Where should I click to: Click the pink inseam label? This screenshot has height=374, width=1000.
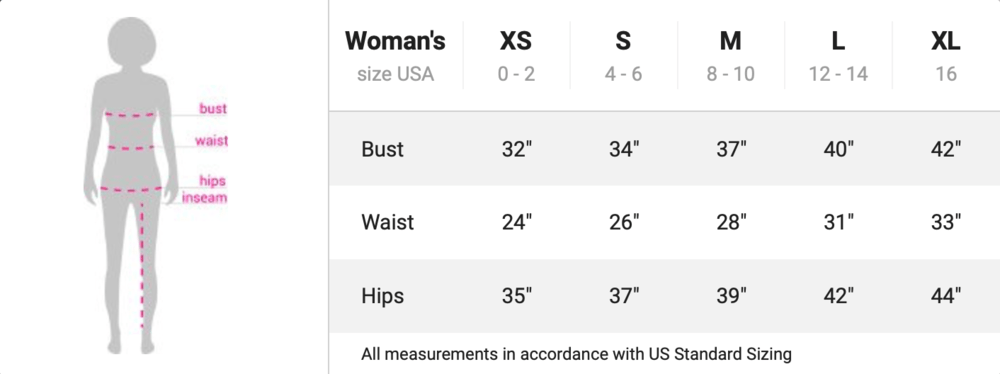coord(204,197)
